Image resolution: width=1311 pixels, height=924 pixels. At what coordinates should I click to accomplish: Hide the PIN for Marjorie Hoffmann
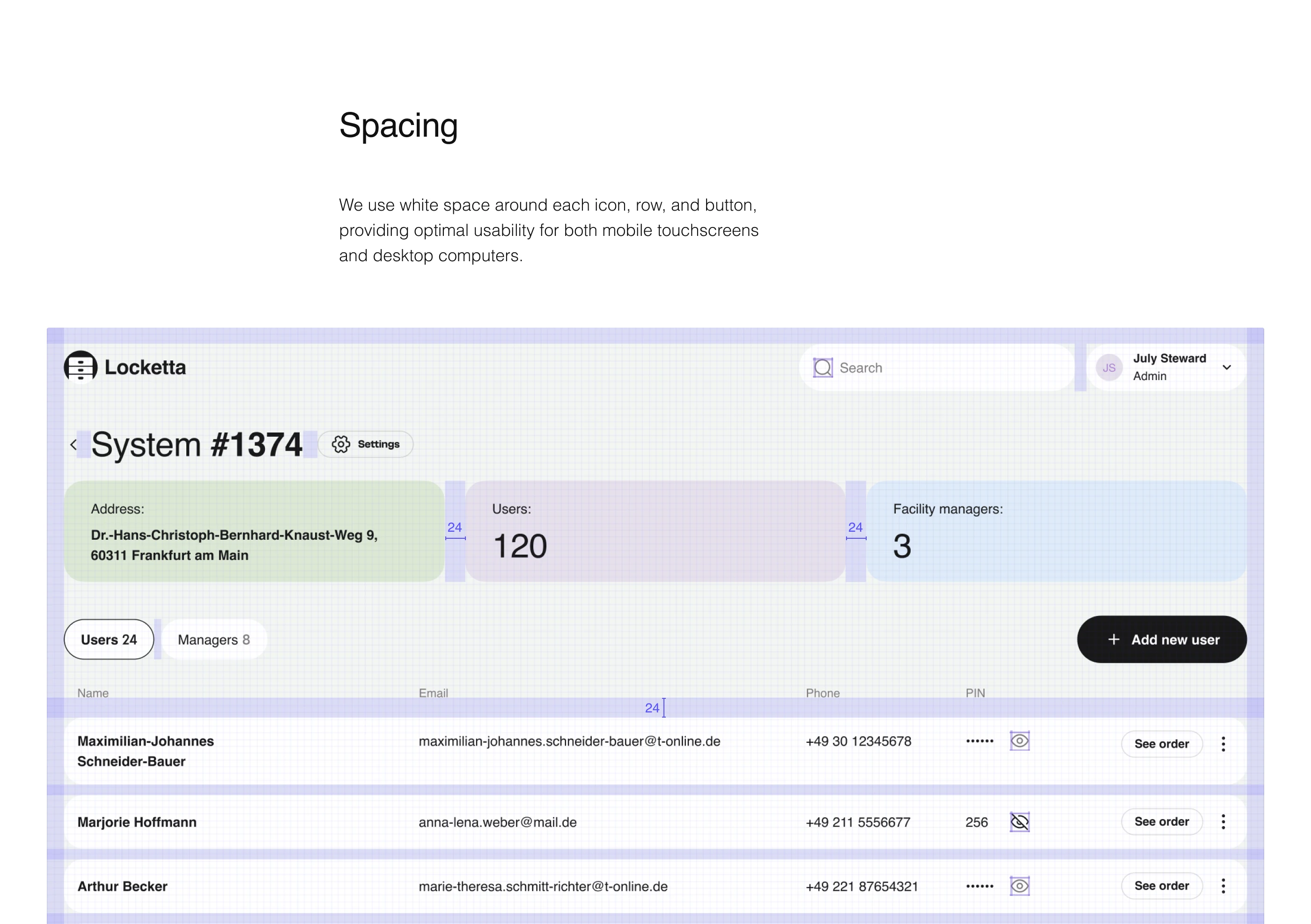coord(1019,822)
